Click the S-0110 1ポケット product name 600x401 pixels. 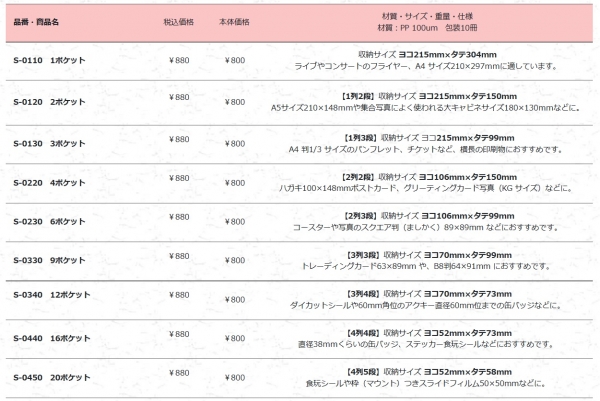[x=49, y=61]
